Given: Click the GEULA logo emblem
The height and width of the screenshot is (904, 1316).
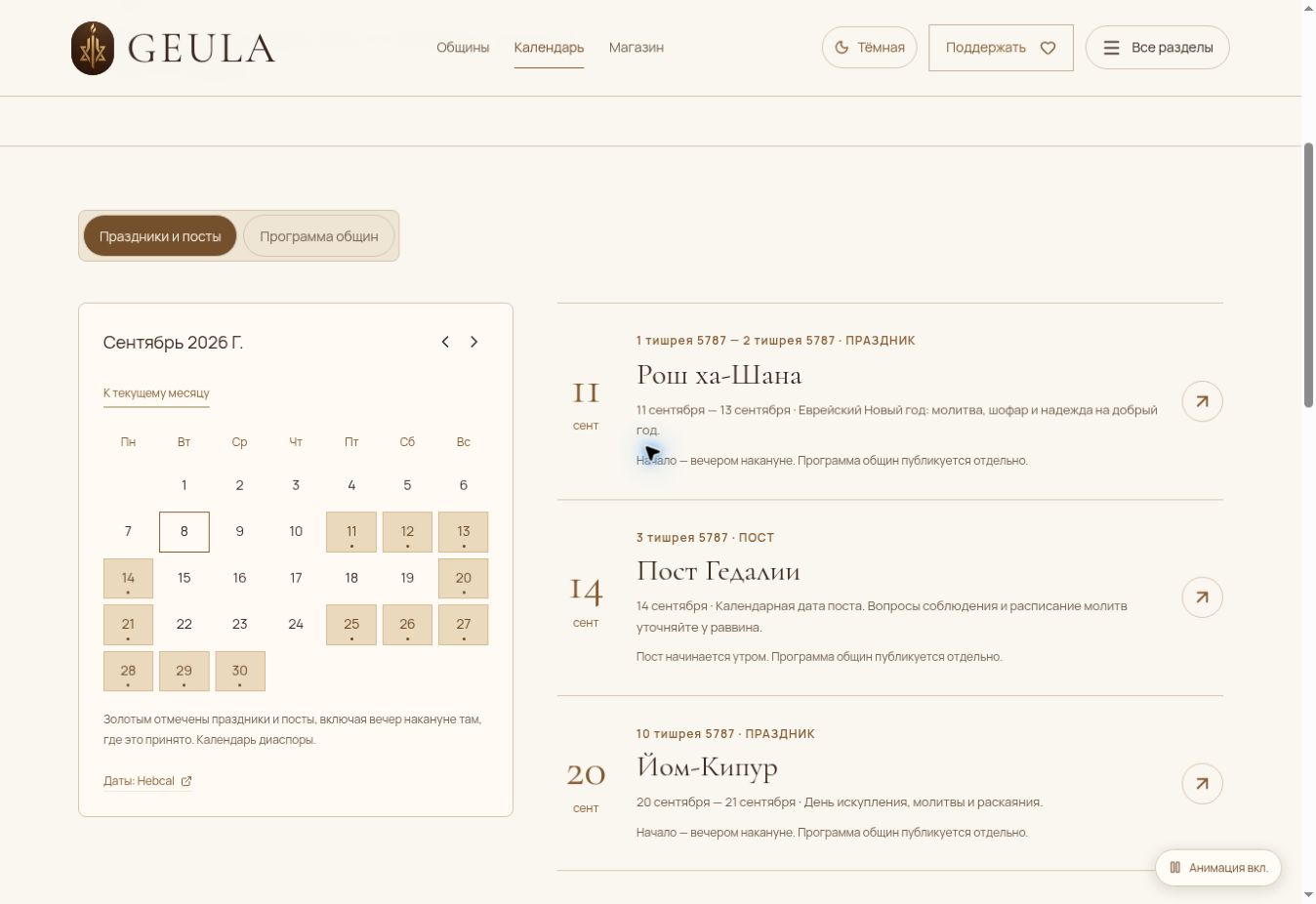Looking at the screenshot, I should coord(93,48).
